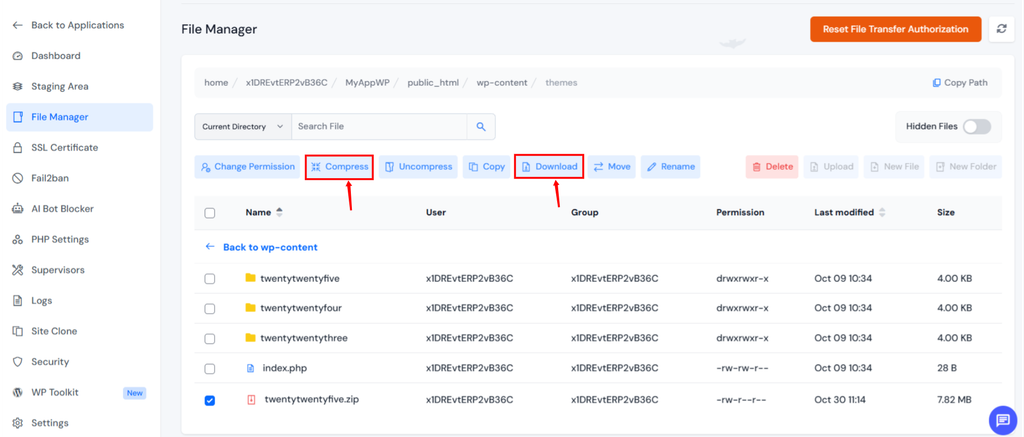Image resolution: width=1024 pixels, height=437 pixels.
Task: Click the Upload button
Action: click(x=831, y=167)
